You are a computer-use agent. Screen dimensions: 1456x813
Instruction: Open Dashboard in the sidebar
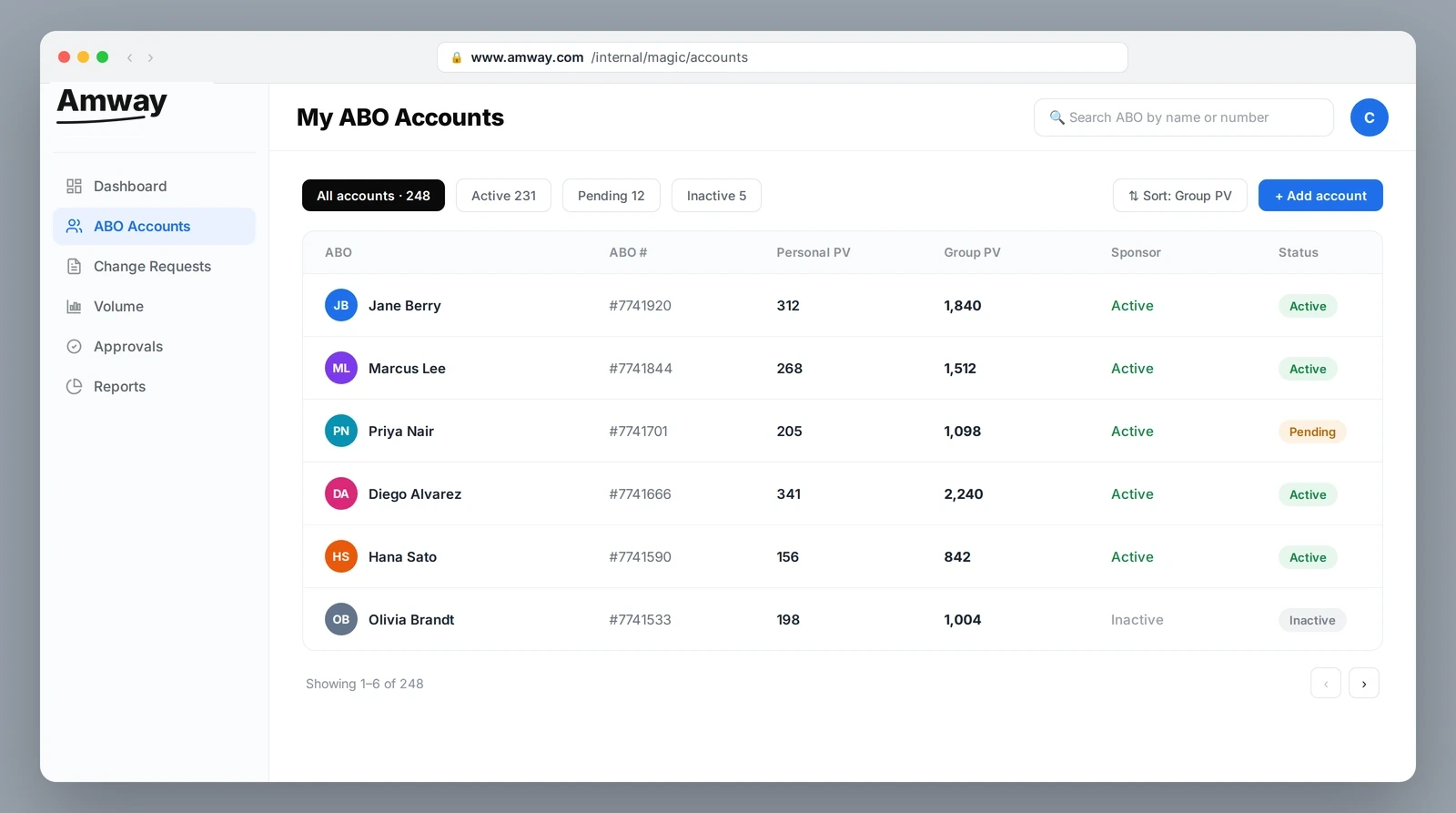tap(154, 187)
